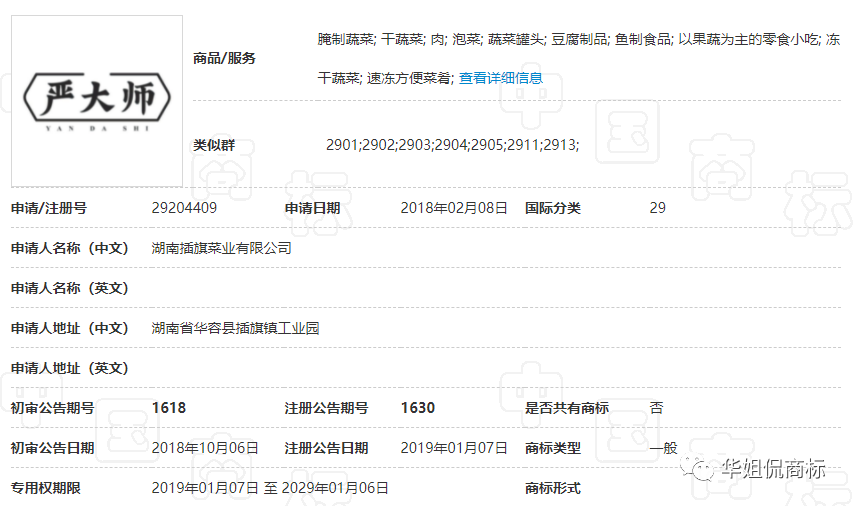The height and width of the screenshot is (506, 853).
Task: Click the goods list beginning 腌制蔬菜
Action: pos(578,39)
